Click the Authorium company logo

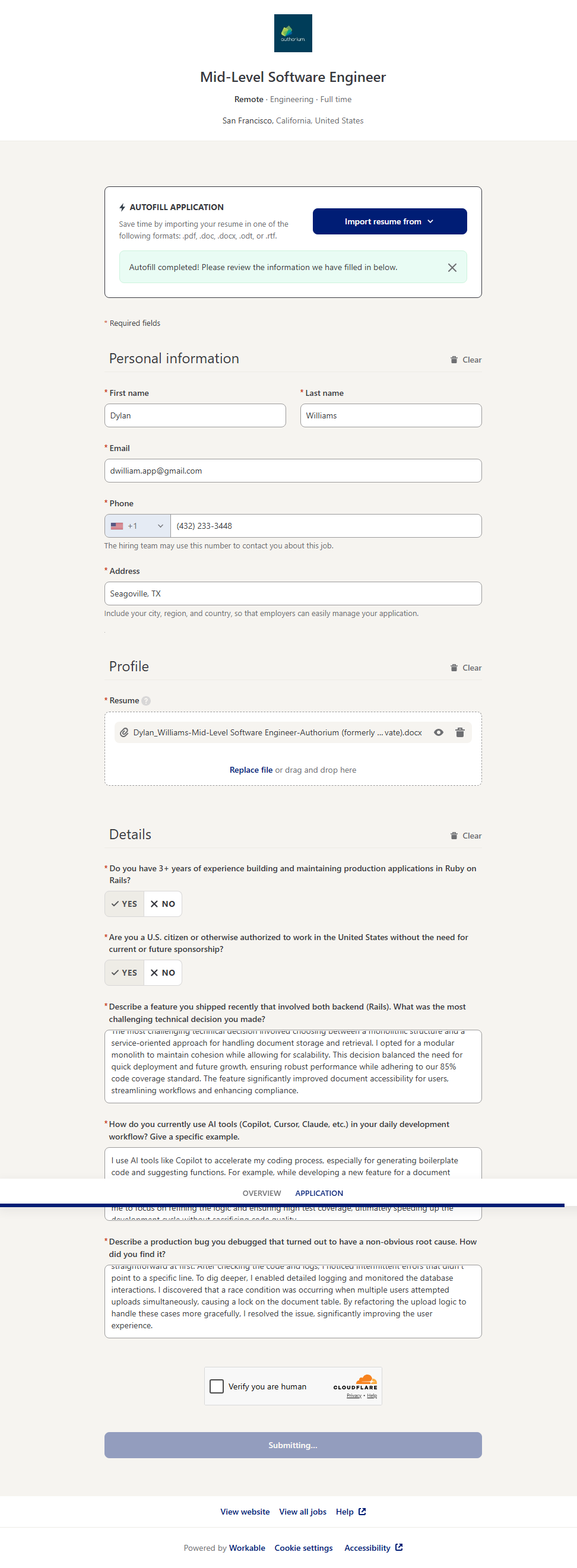293,33
